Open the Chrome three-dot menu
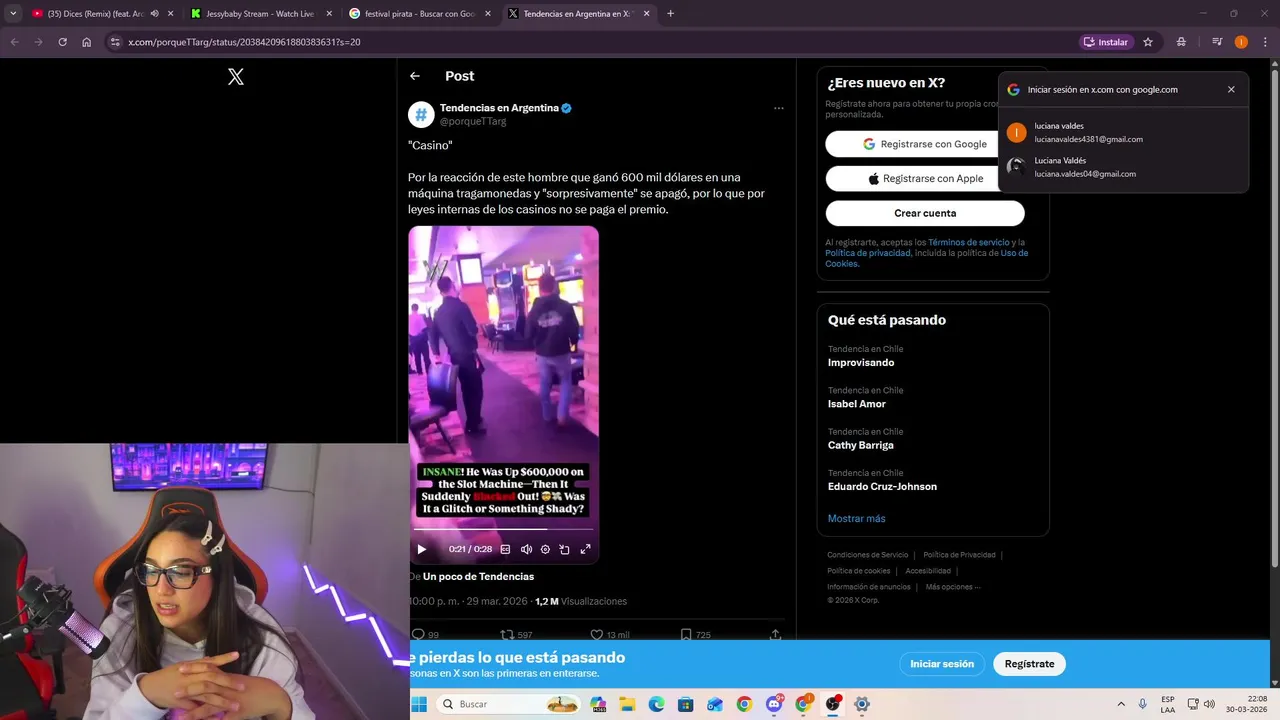Screen dimensions: 1280x720 (x=1265, y=42)
